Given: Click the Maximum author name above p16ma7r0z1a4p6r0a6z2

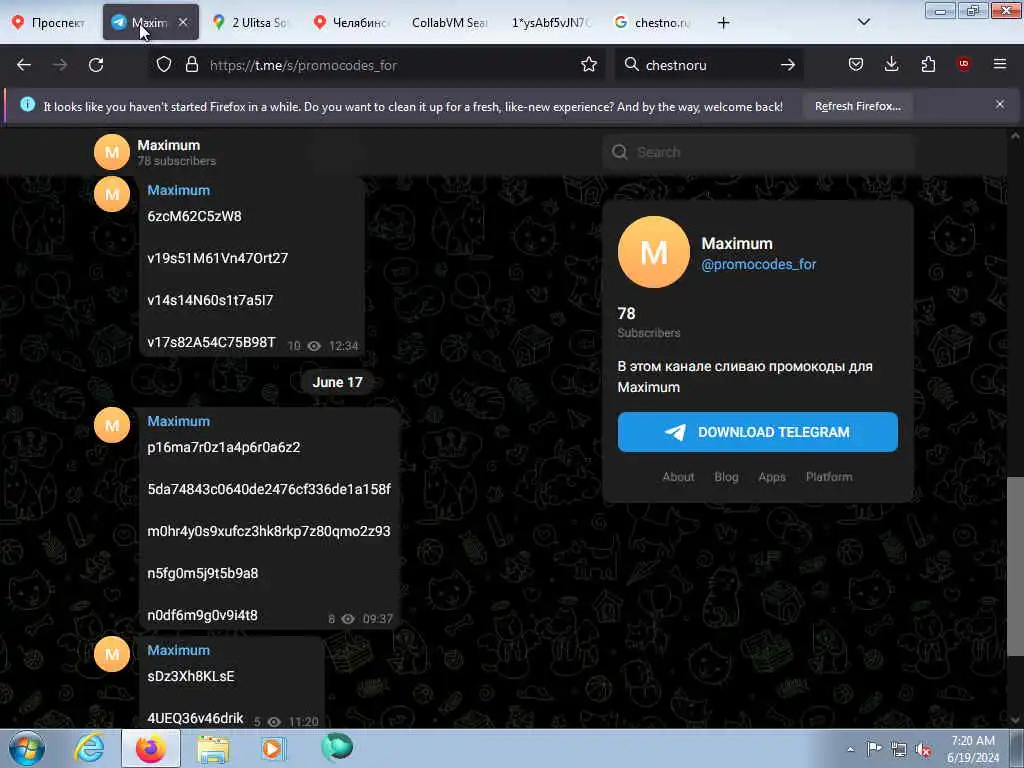Looking at the screenshot, I should (178, 421).
